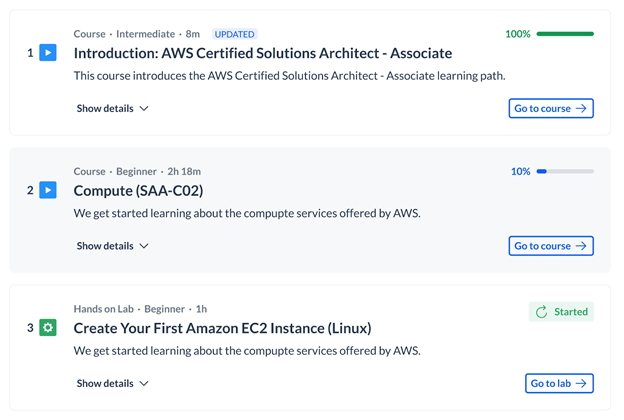Click the refresh icon in the Started badge

tap(541, 312)
